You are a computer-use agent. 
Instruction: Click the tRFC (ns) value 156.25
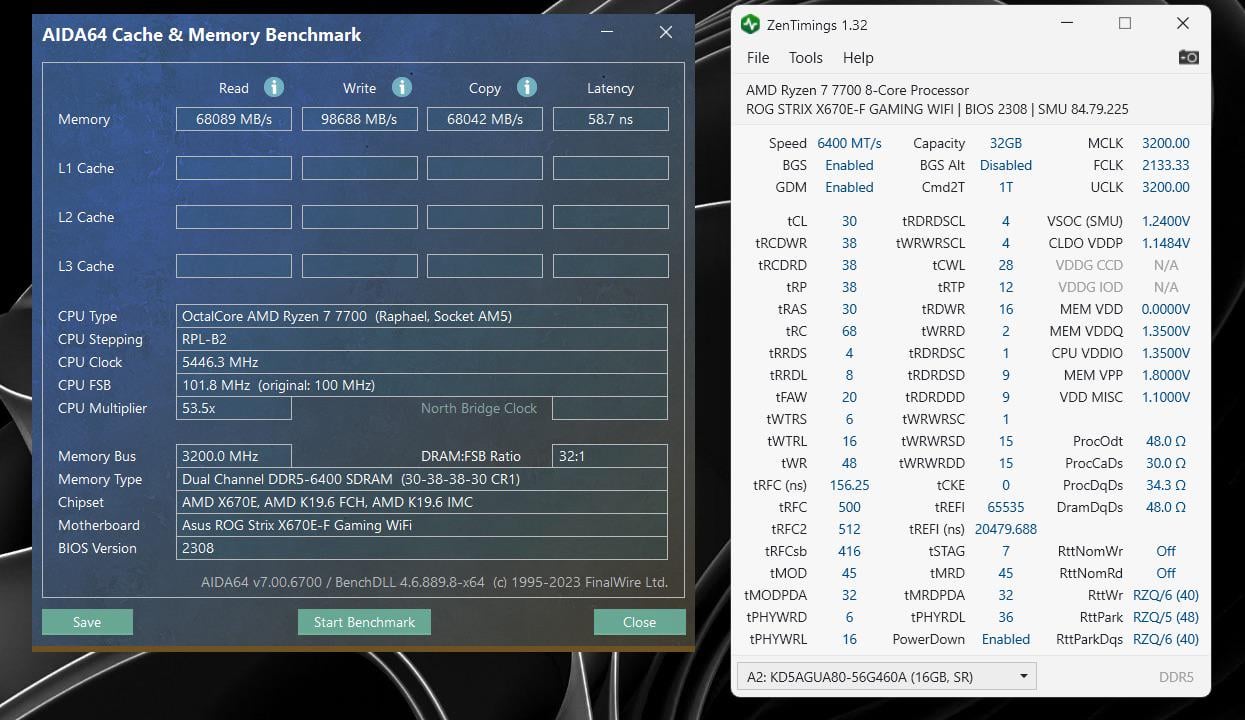(849, 485)
